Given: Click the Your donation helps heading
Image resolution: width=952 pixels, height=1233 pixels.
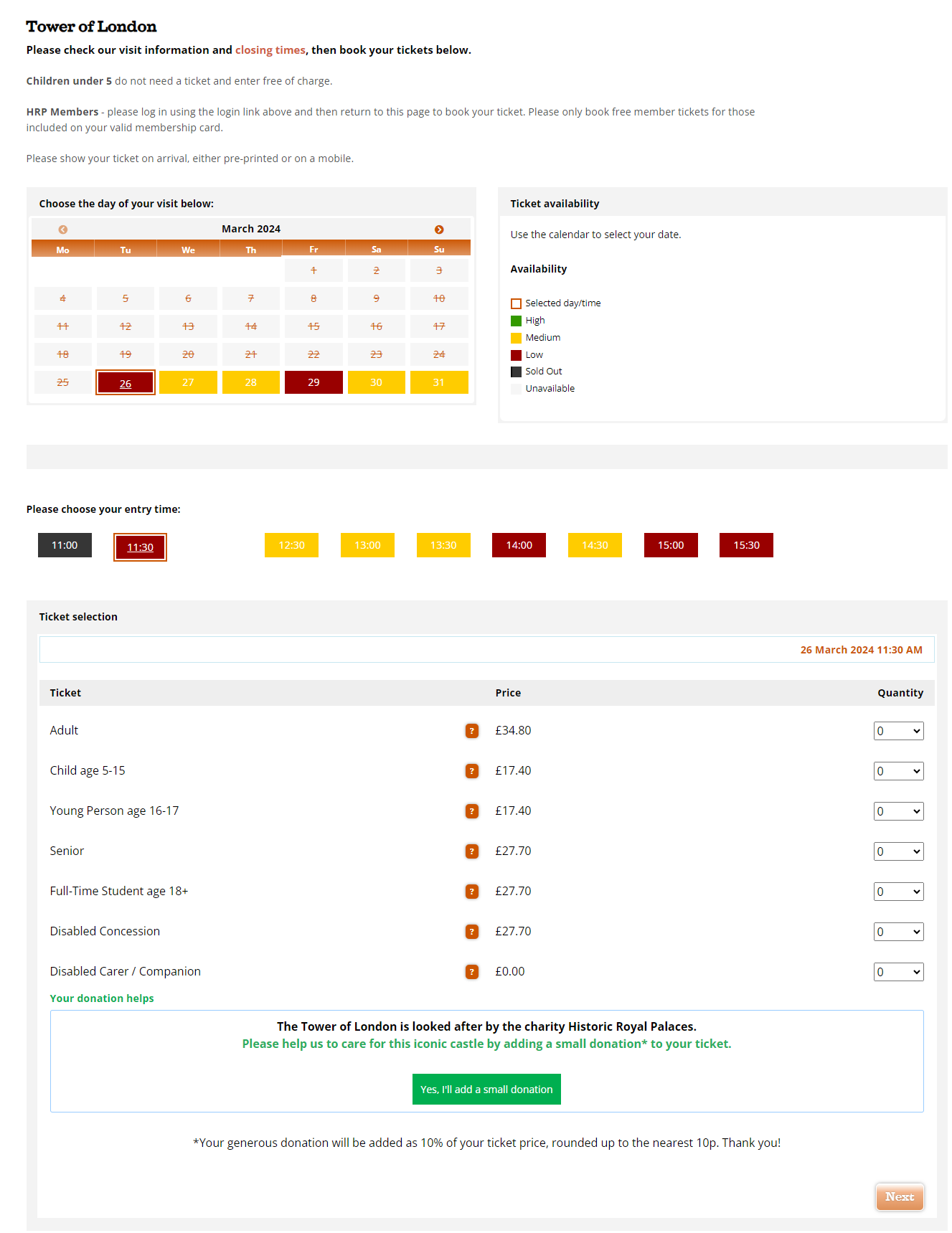Looking at the screenshot, I should [x=102, y=998].
